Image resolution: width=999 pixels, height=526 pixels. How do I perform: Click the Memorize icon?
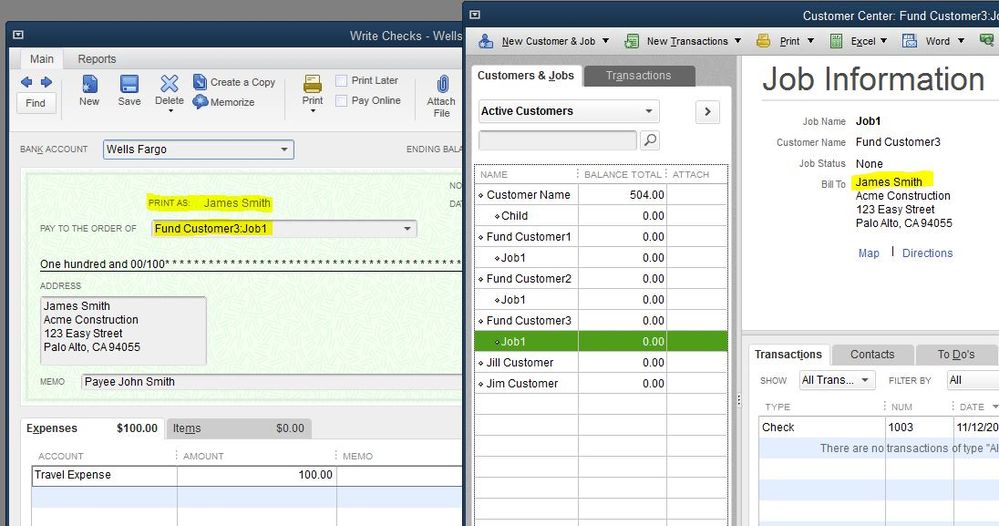click(x=200, y=101)
